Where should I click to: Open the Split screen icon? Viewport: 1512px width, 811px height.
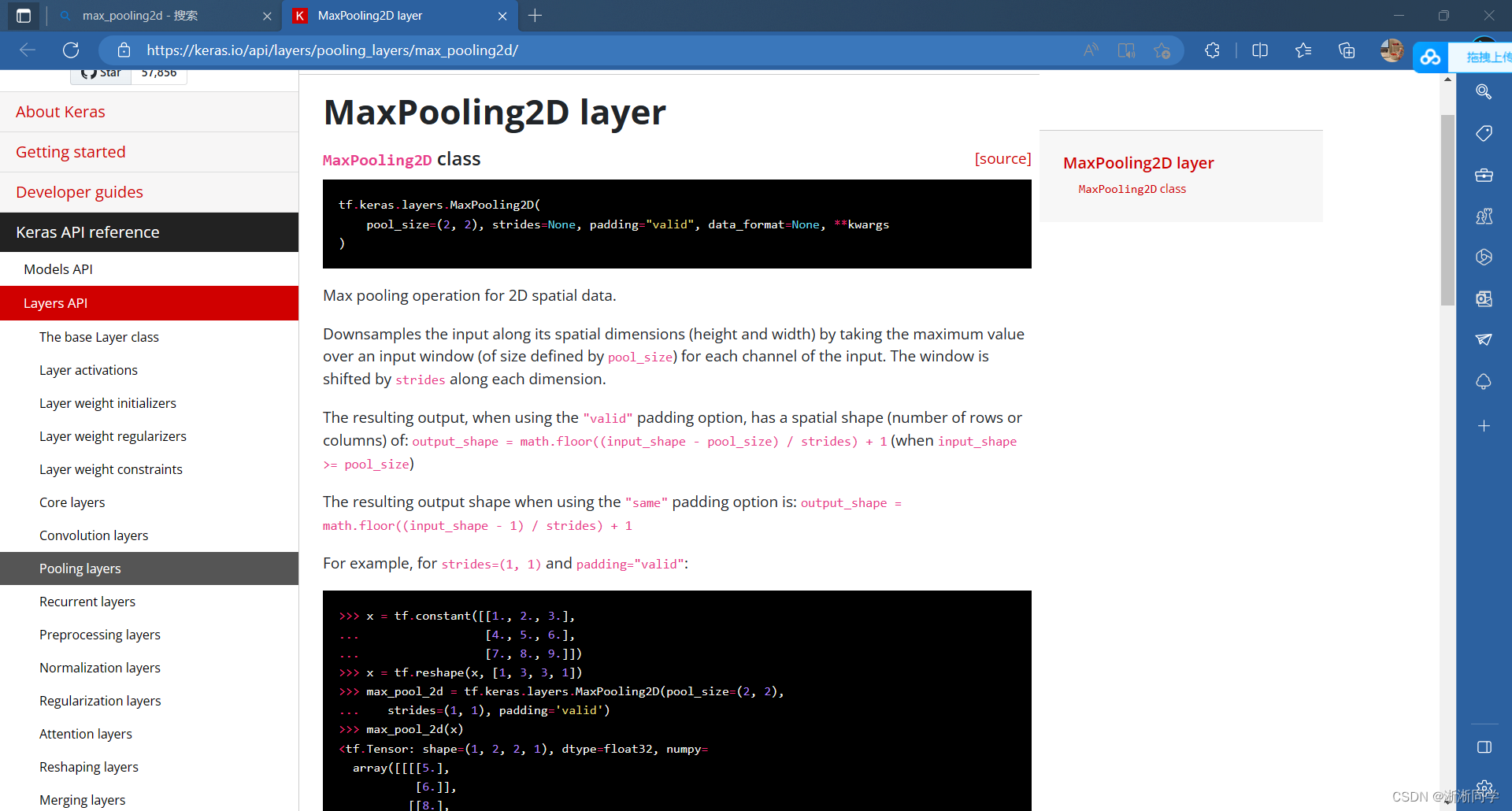[x=1260, y=50]
